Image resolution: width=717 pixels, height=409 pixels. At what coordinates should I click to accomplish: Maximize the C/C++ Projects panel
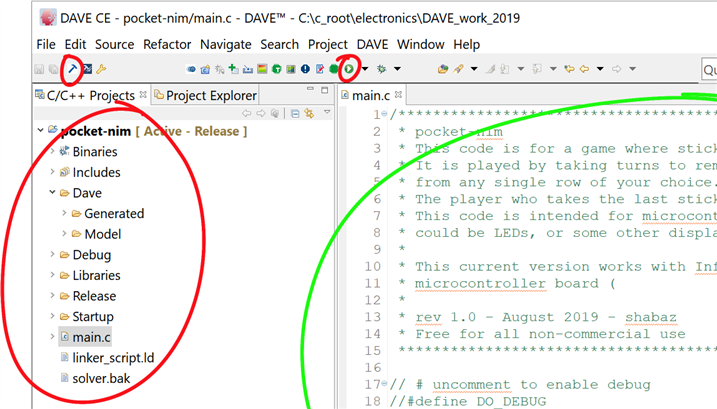325,90
